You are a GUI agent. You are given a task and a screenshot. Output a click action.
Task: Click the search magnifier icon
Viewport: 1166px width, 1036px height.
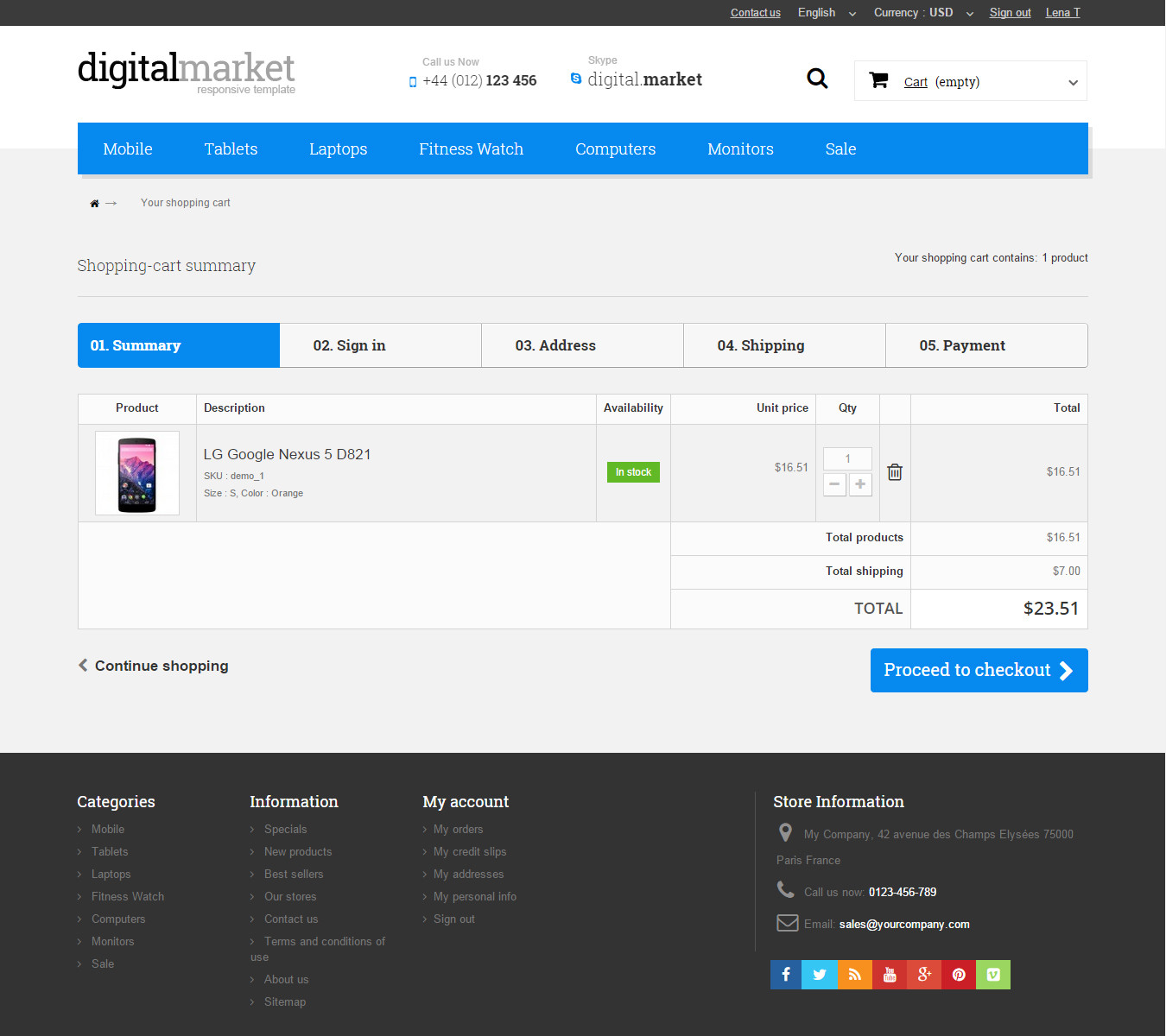pos(817,79)
